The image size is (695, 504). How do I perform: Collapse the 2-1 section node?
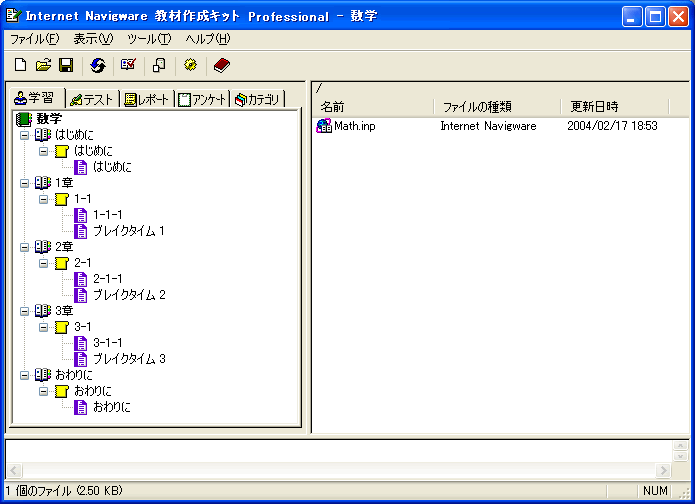tap(43, 263)
